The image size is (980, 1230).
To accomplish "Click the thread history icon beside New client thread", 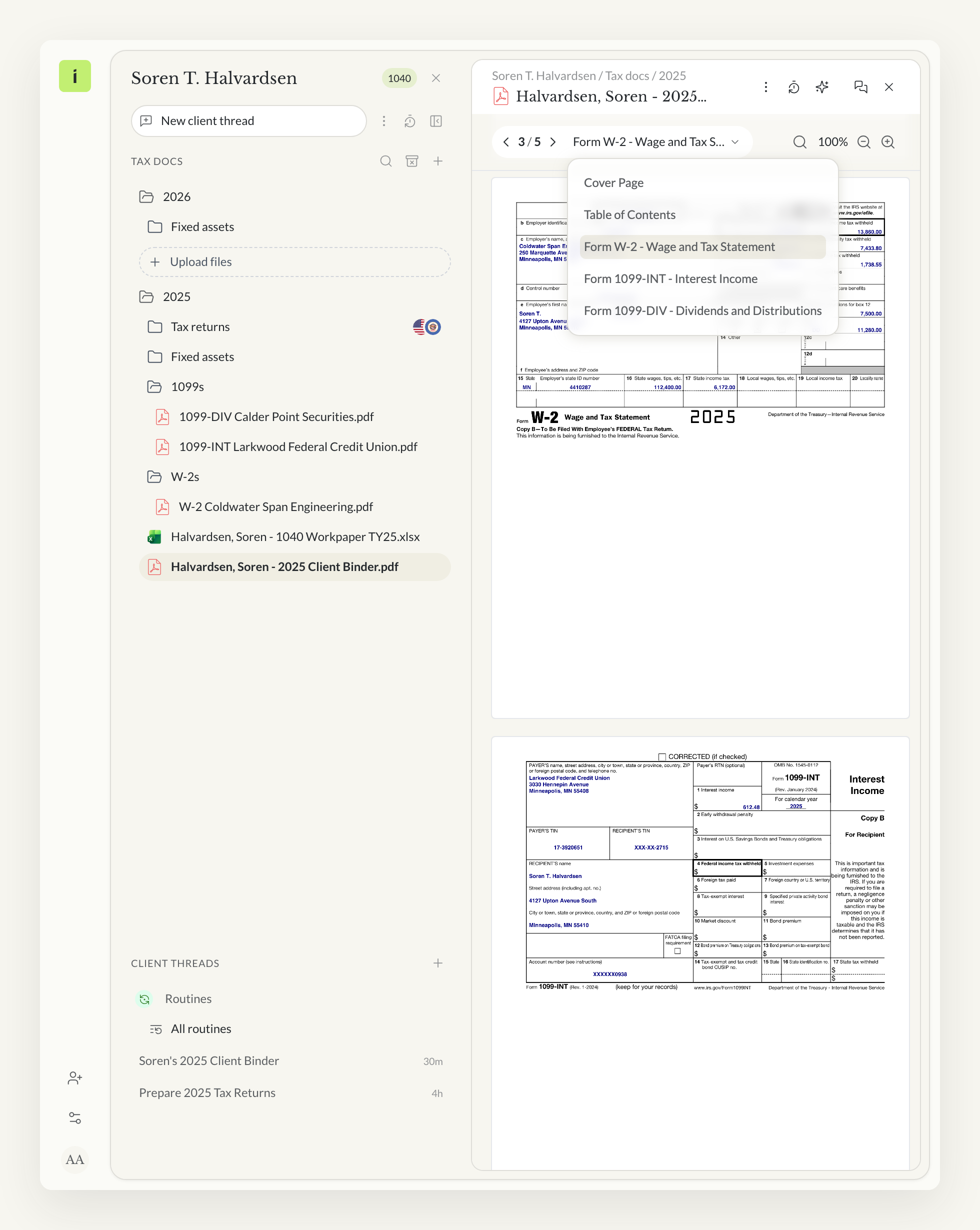I will [x=409, y=121].
